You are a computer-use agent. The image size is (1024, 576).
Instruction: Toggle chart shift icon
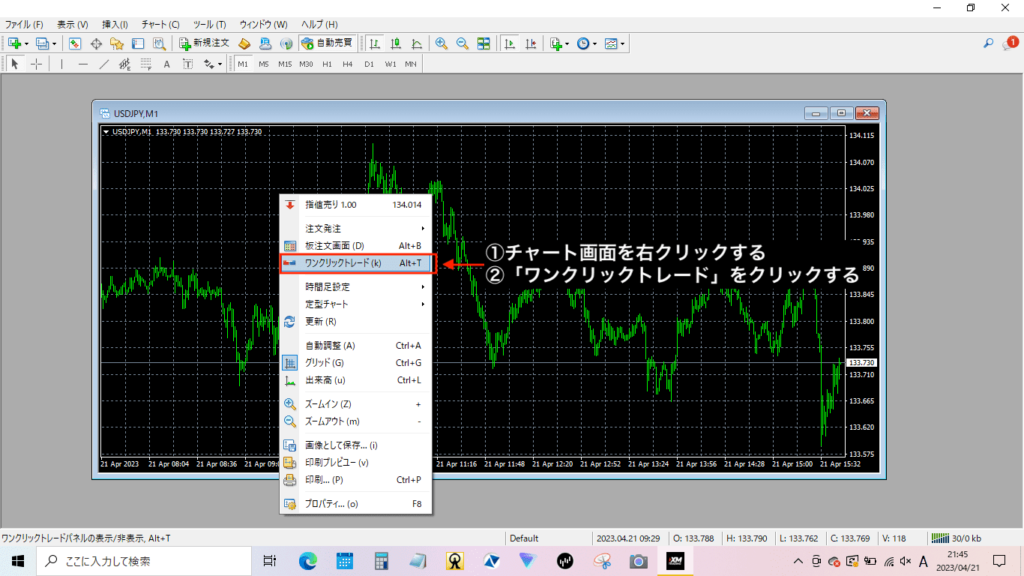coord(531,44)
